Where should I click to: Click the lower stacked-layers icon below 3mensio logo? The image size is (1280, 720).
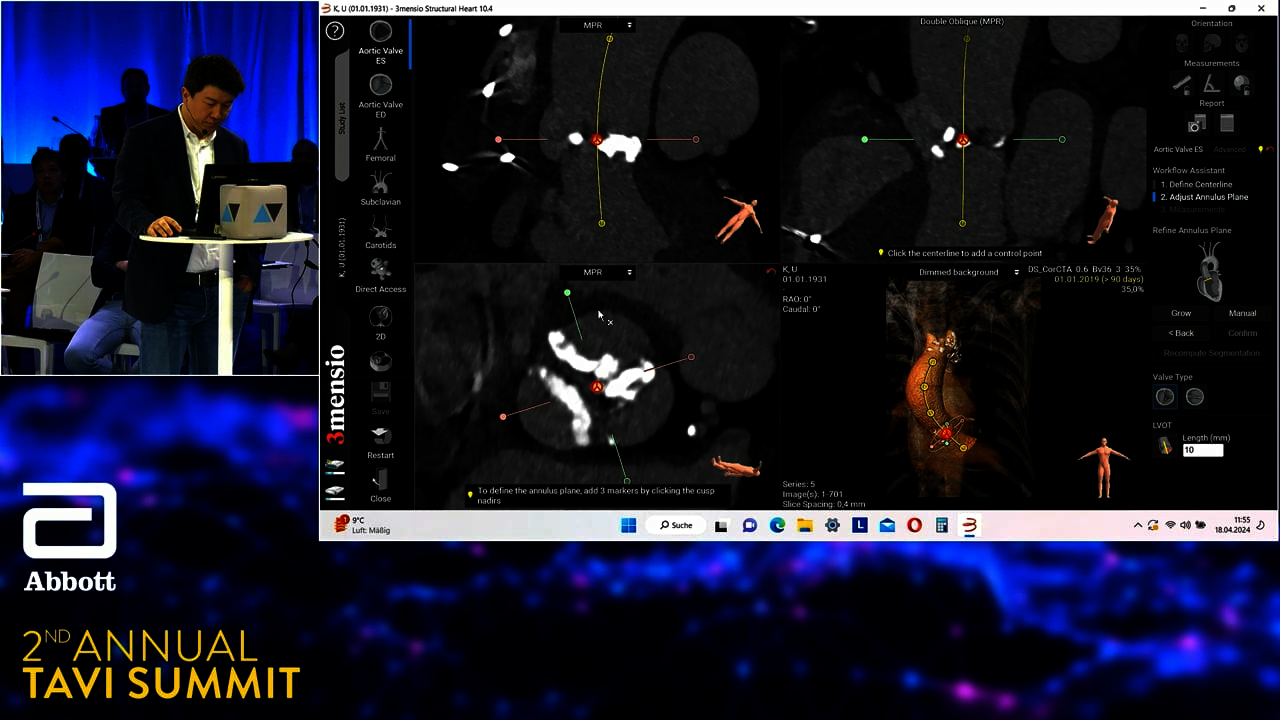335,492
